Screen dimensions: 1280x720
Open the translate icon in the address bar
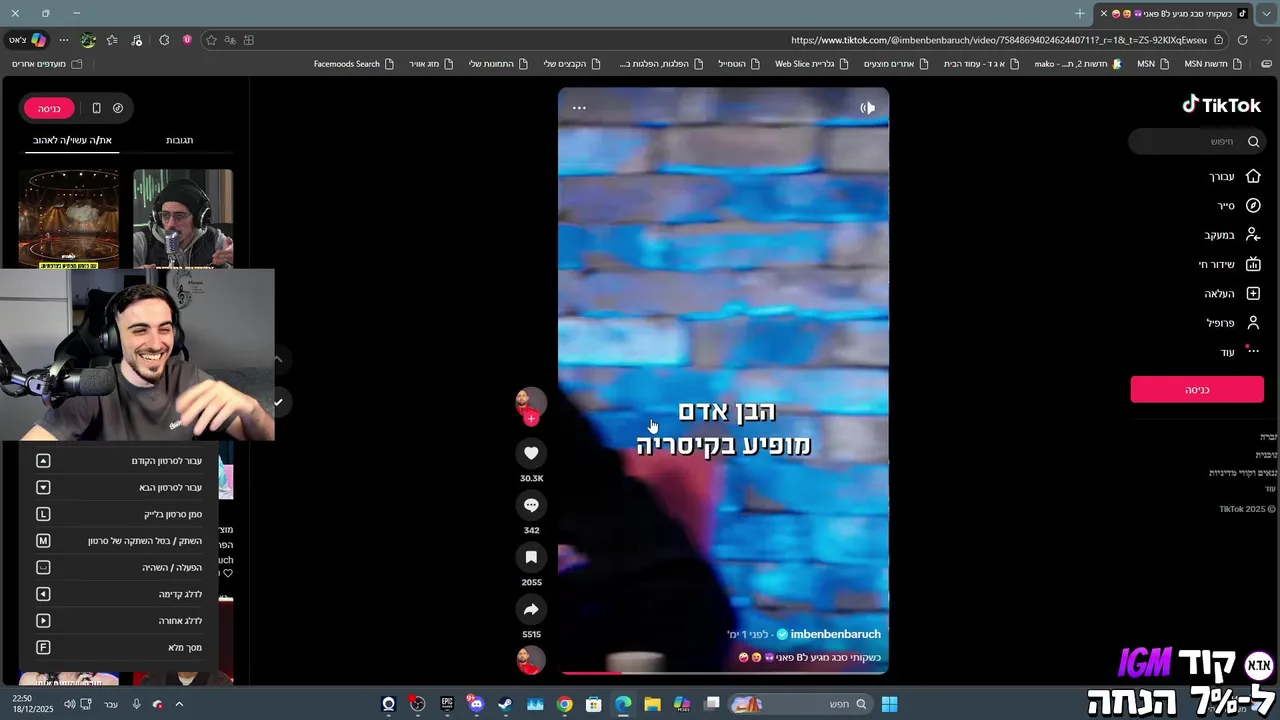tap(230, 40)
